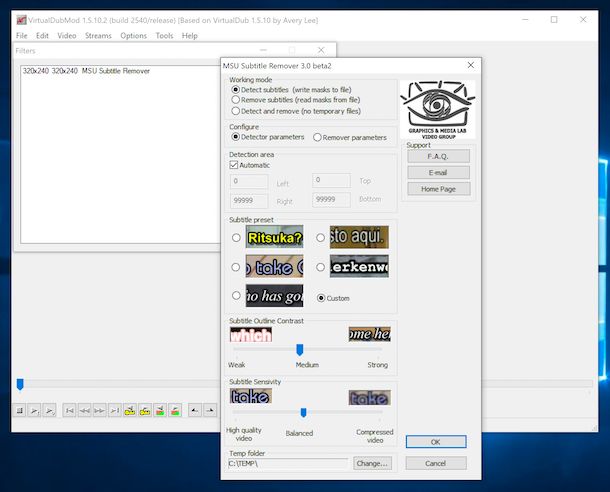This screenshot has width=610, height=492.
Task: Open the Options menu
Action: pos(133,36)
